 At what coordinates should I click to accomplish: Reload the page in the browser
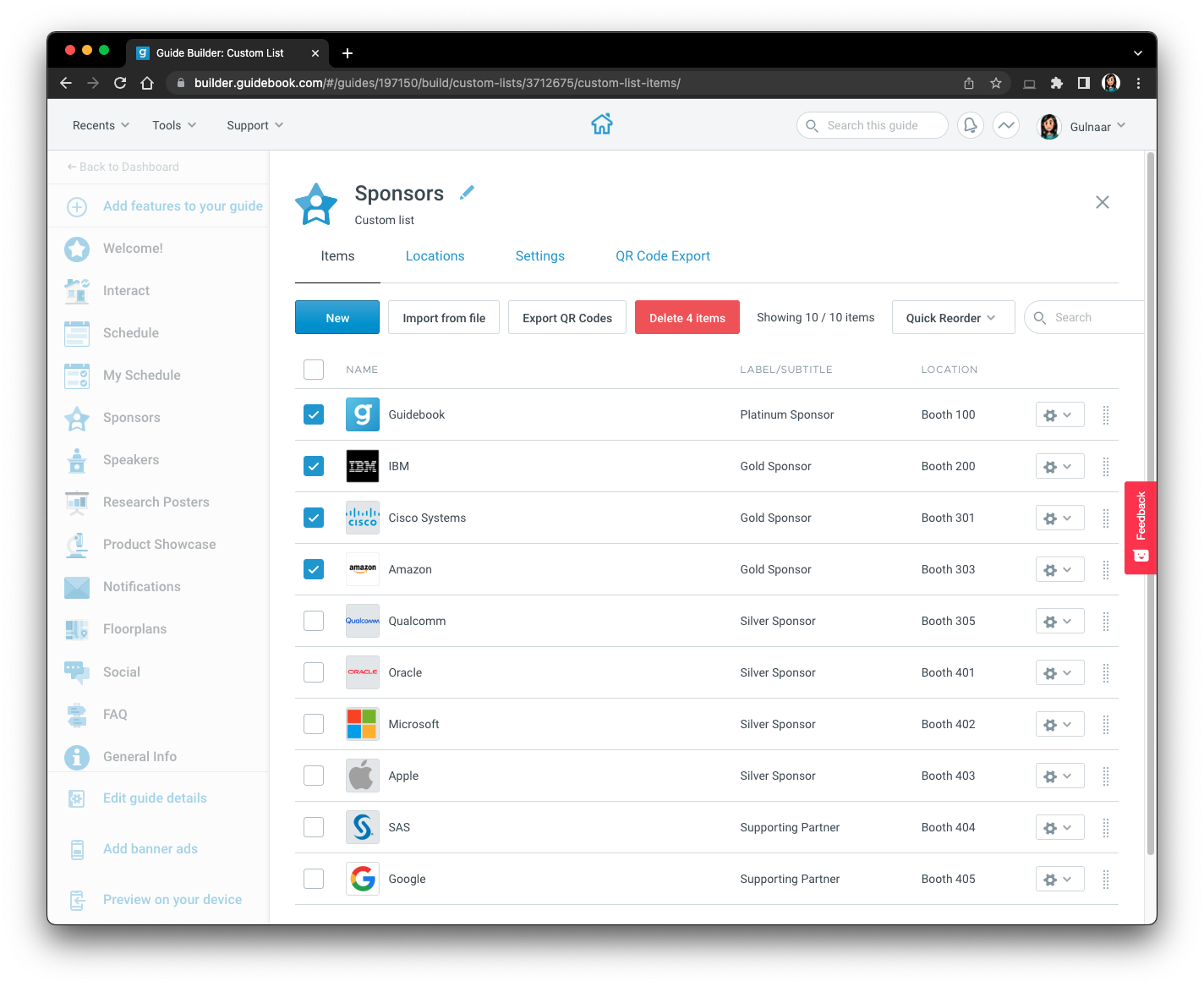tap(120, 83)
